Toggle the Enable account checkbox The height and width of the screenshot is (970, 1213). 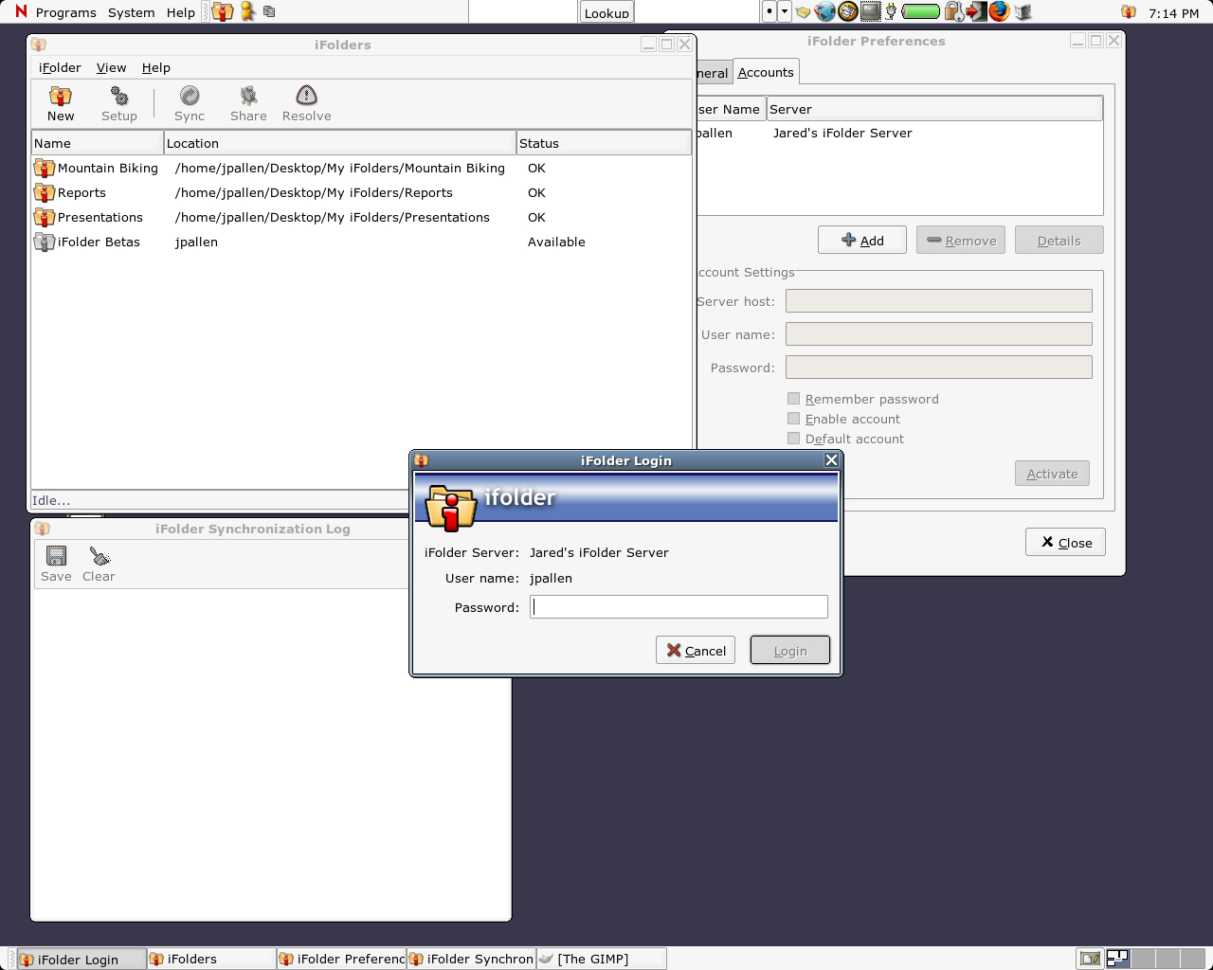(x=794, y=418)
